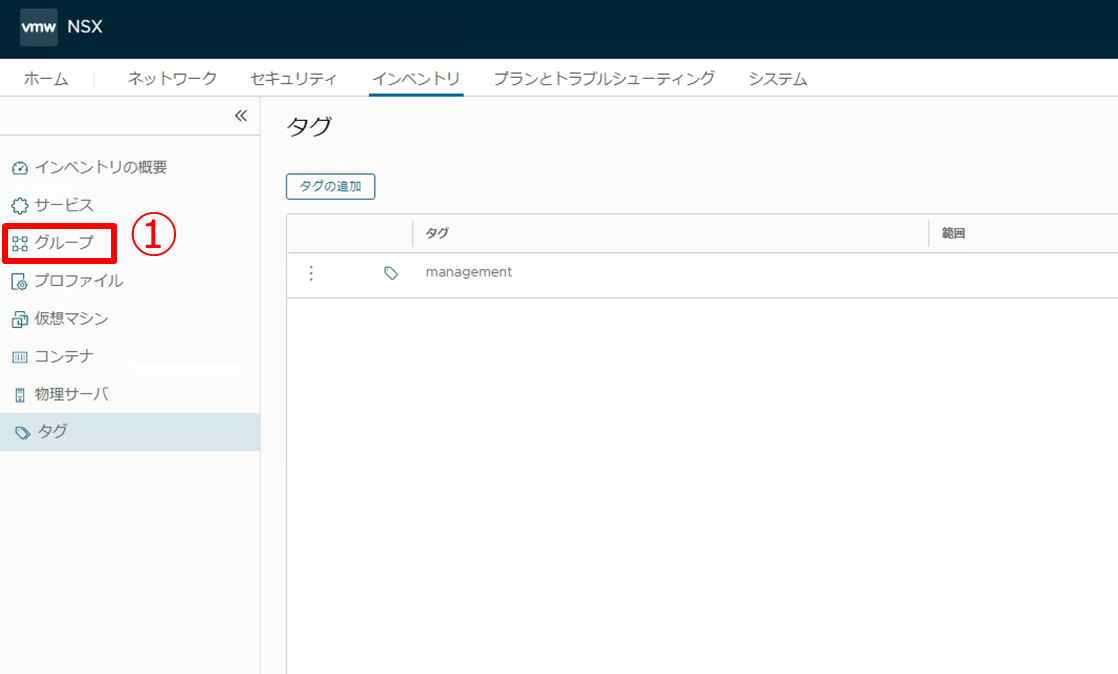The image size is (1118, 674).
Task: Open the ホーム tab
Action: 46,79
